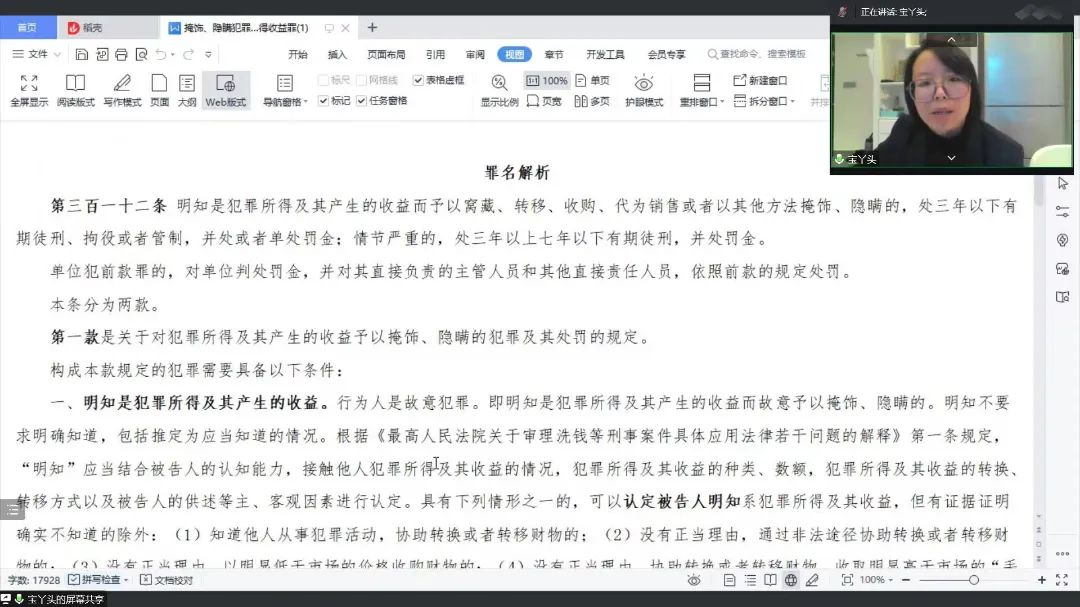
Task: Select the Page view (页面) icon
Action: click(x=159, y=90)
